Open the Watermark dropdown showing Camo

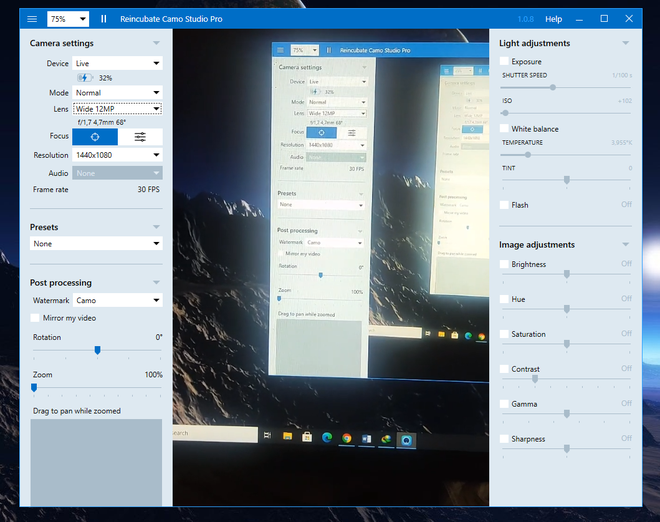click(117, 301)
